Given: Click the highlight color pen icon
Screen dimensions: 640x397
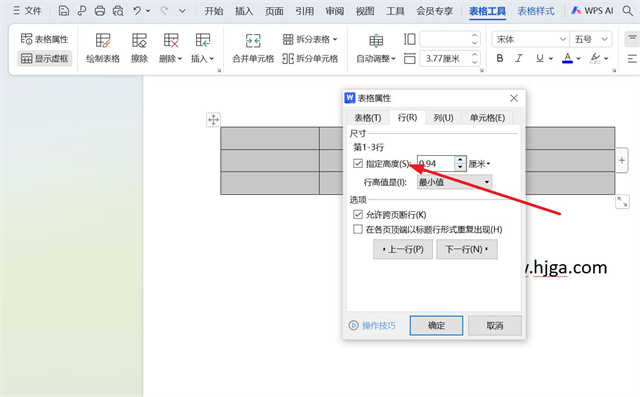Looking at the screenshot, I should pyautogui.click(x=596, y=58).
